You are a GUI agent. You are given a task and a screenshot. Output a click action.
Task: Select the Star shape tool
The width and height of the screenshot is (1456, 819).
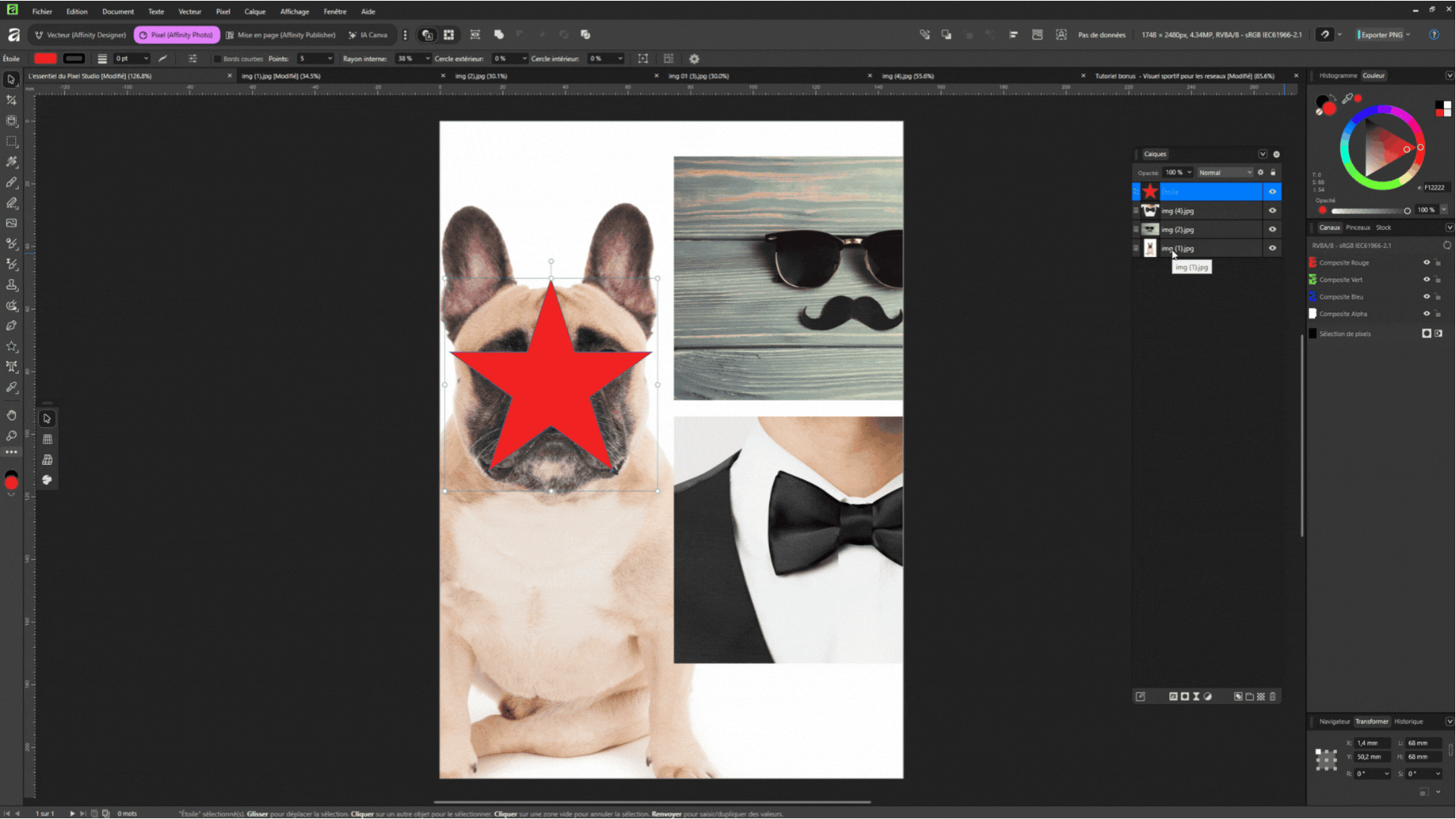11,347
